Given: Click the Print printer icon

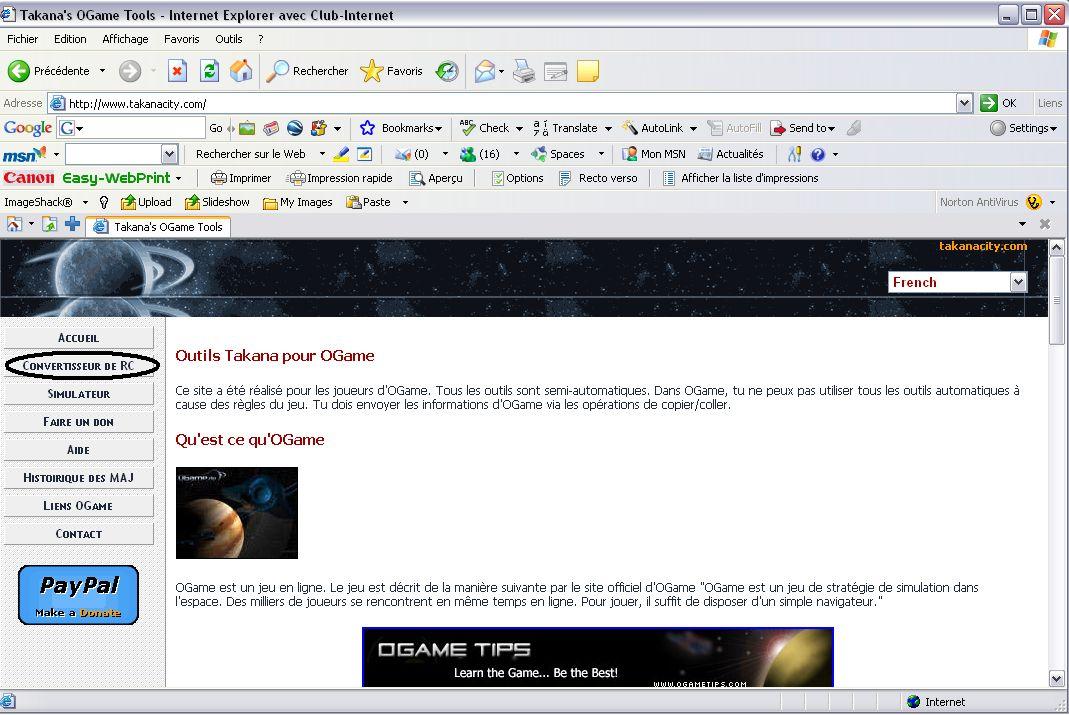Looking at the screenshot, I should tap(524, 71).
